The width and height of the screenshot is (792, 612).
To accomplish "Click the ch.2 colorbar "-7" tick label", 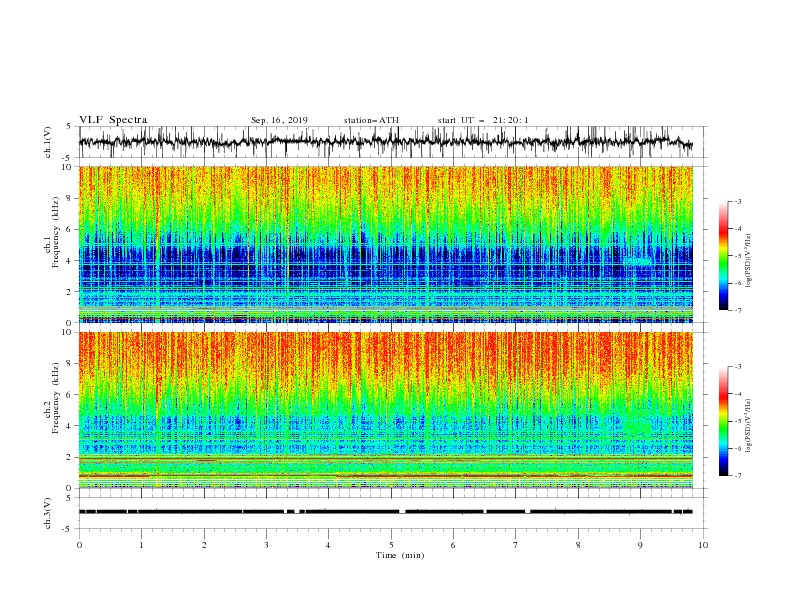I will click(737, 476).
